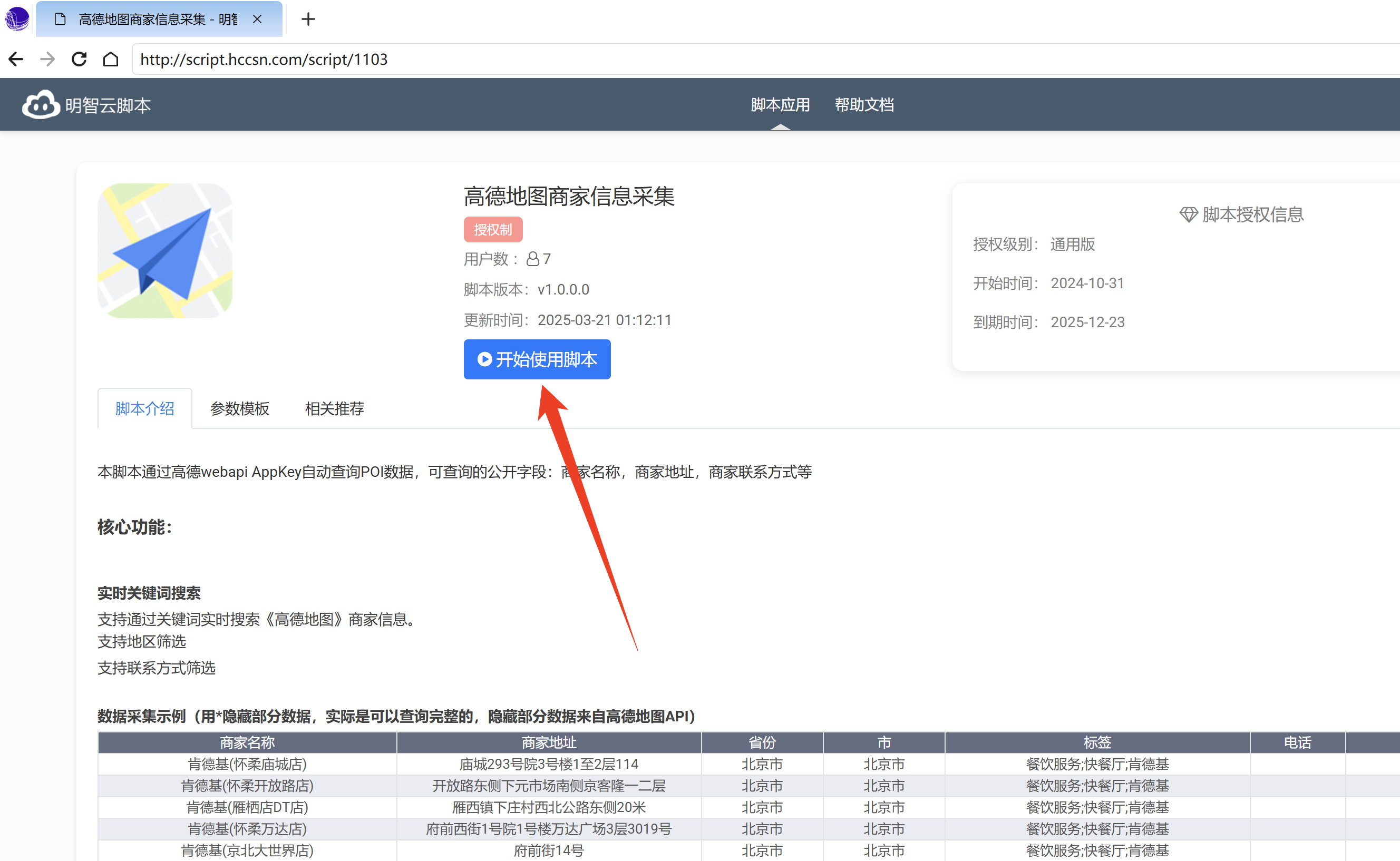Click the address 府前街14号

click(549, 851)
